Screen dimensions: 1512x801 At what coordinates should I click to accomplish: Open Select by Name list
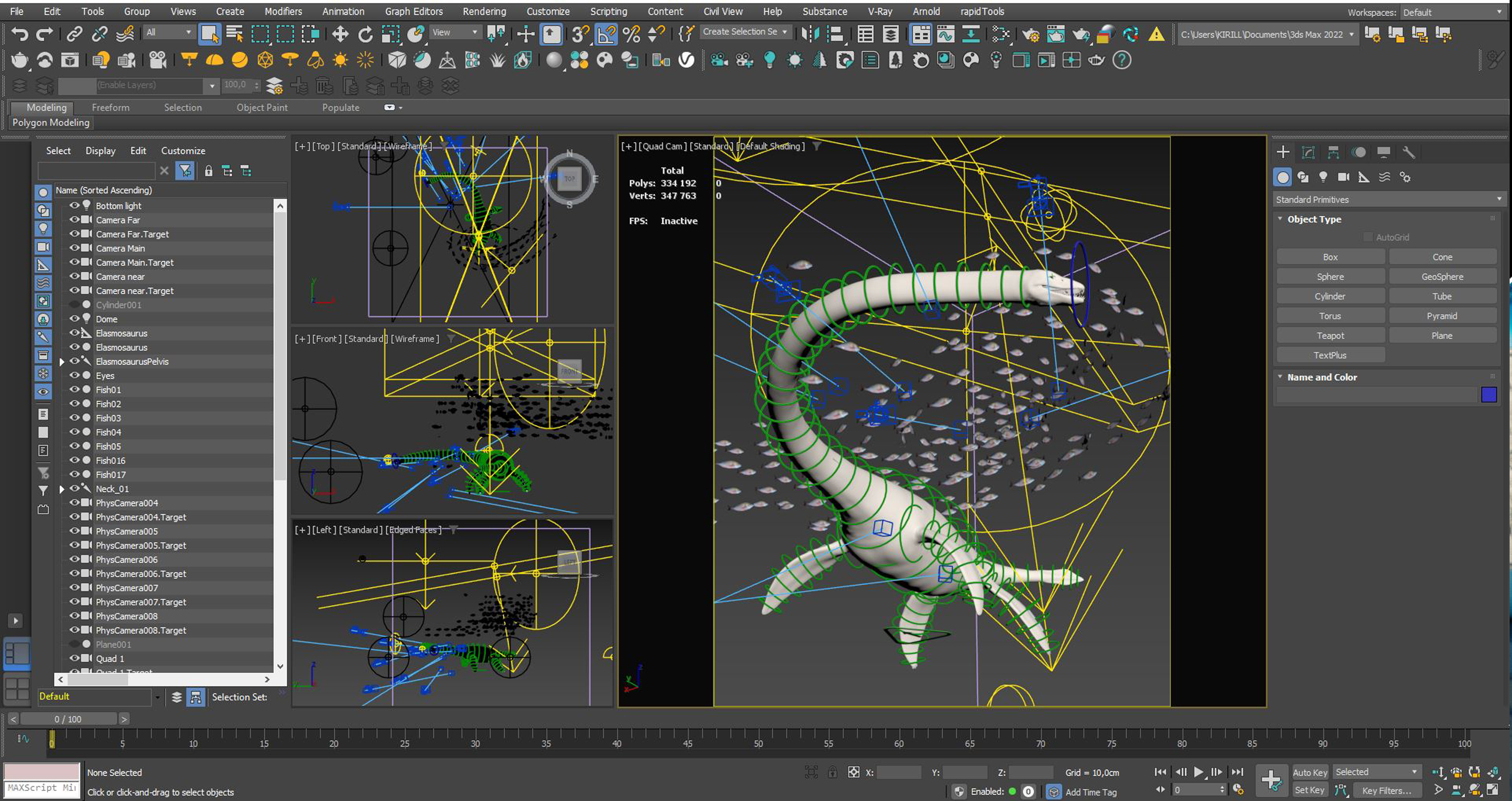[x=235, y=34]
